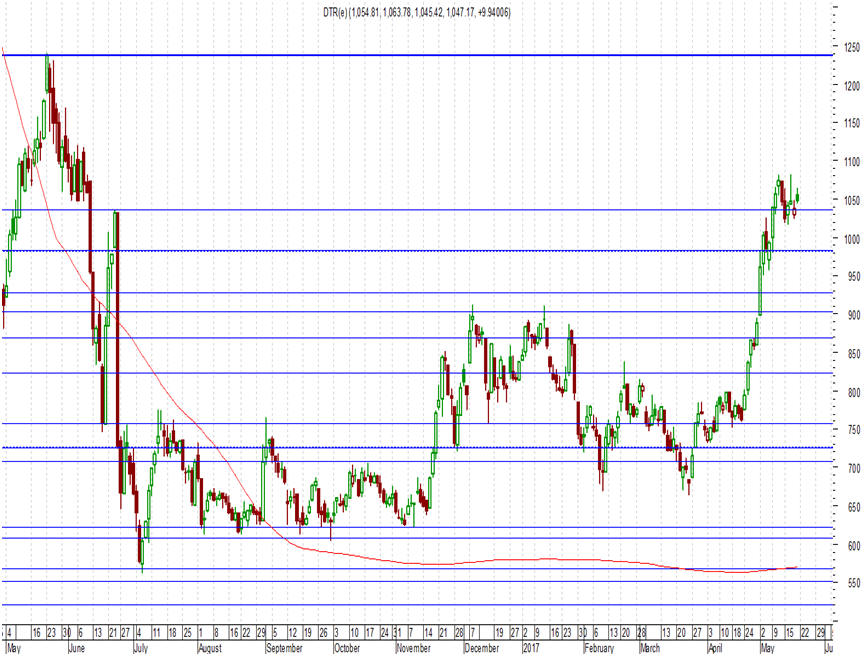
Task: Click the August month label
Action: [x=209, y=648]
